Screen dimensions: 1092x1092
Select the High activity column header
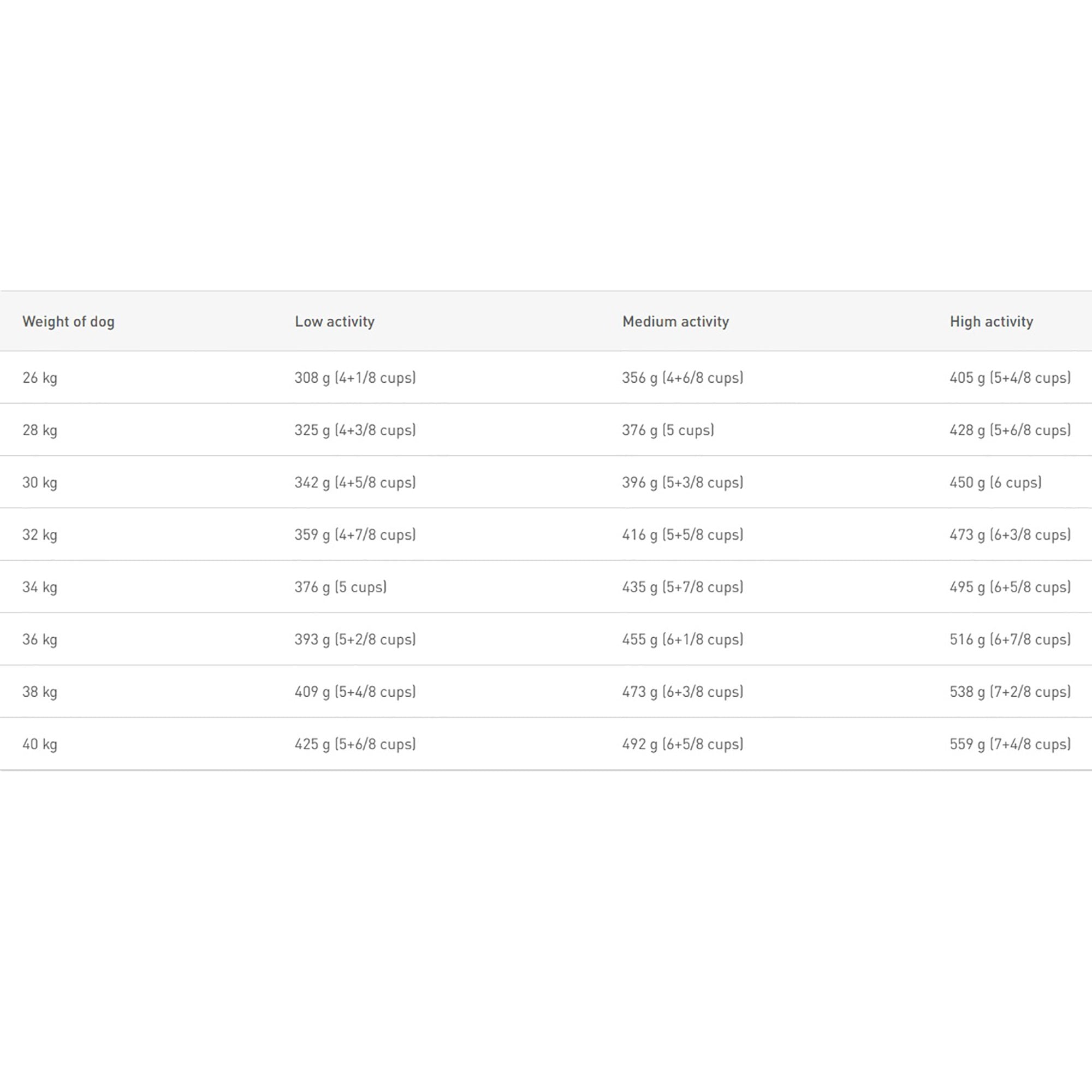click(992, 322)
